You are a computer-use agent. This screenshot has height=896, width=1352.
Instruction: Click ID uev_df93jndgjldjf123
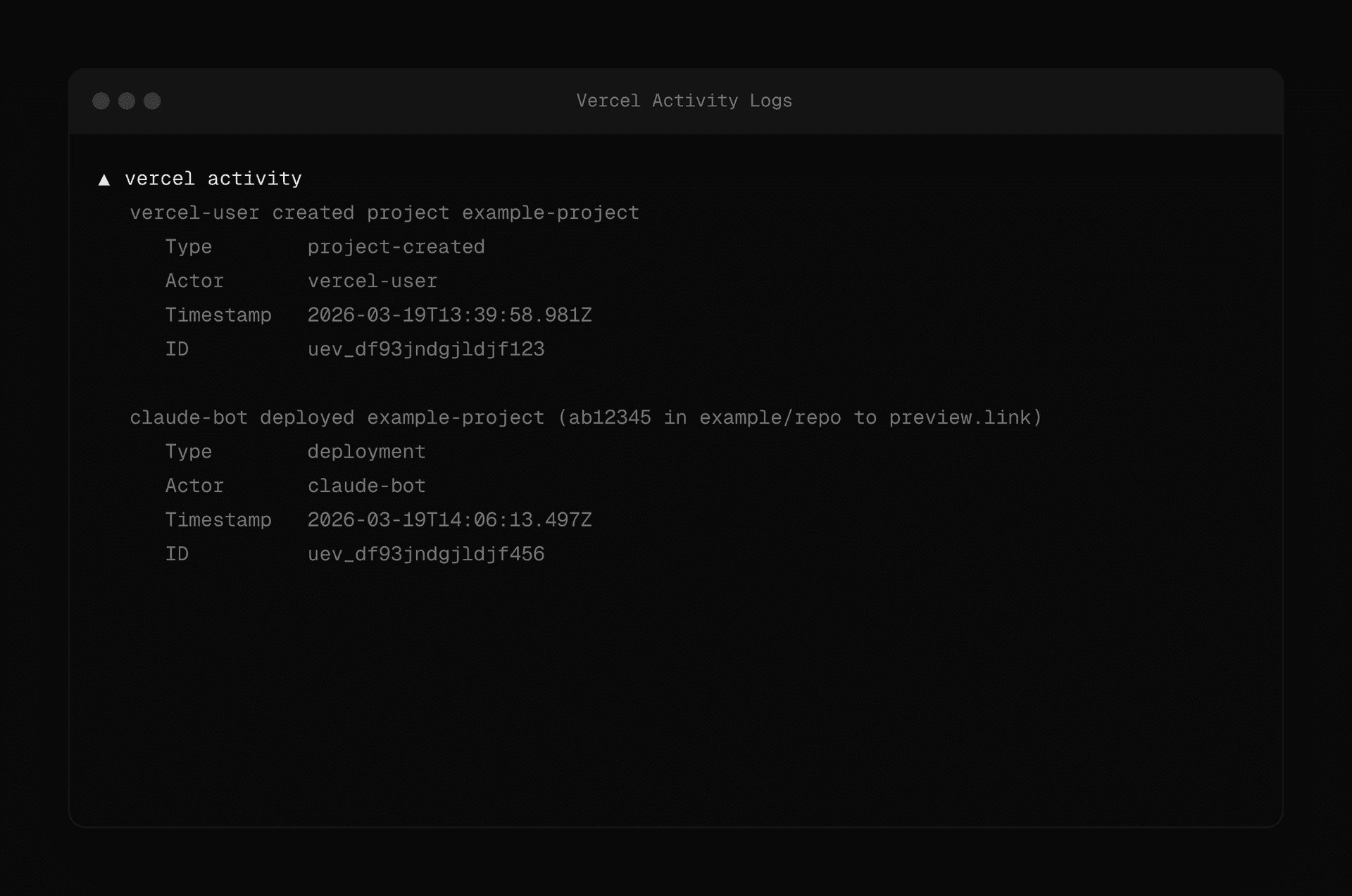click(x=425, y=349)
